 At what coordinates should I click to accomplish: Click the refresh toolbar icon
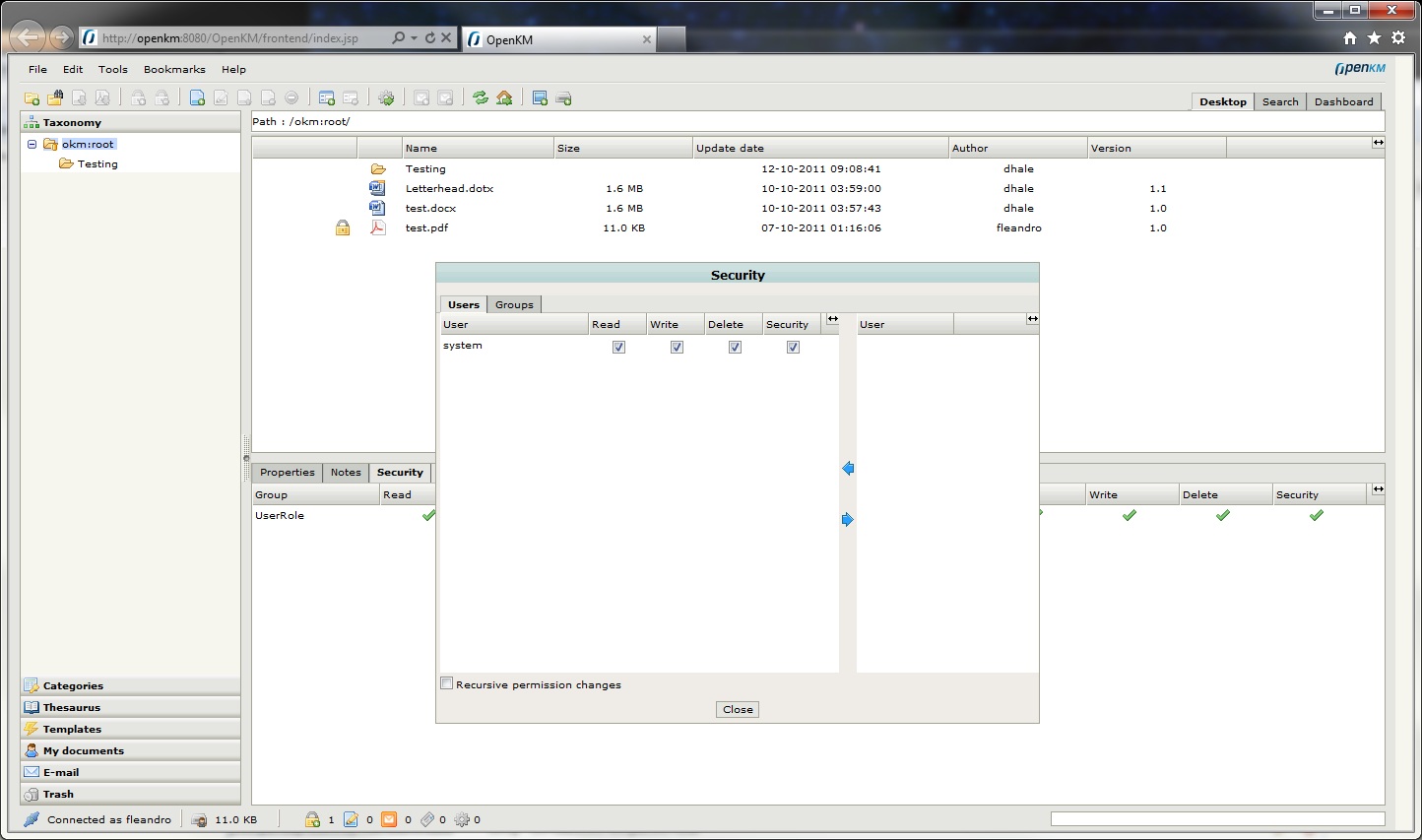[x=481, y=98]
